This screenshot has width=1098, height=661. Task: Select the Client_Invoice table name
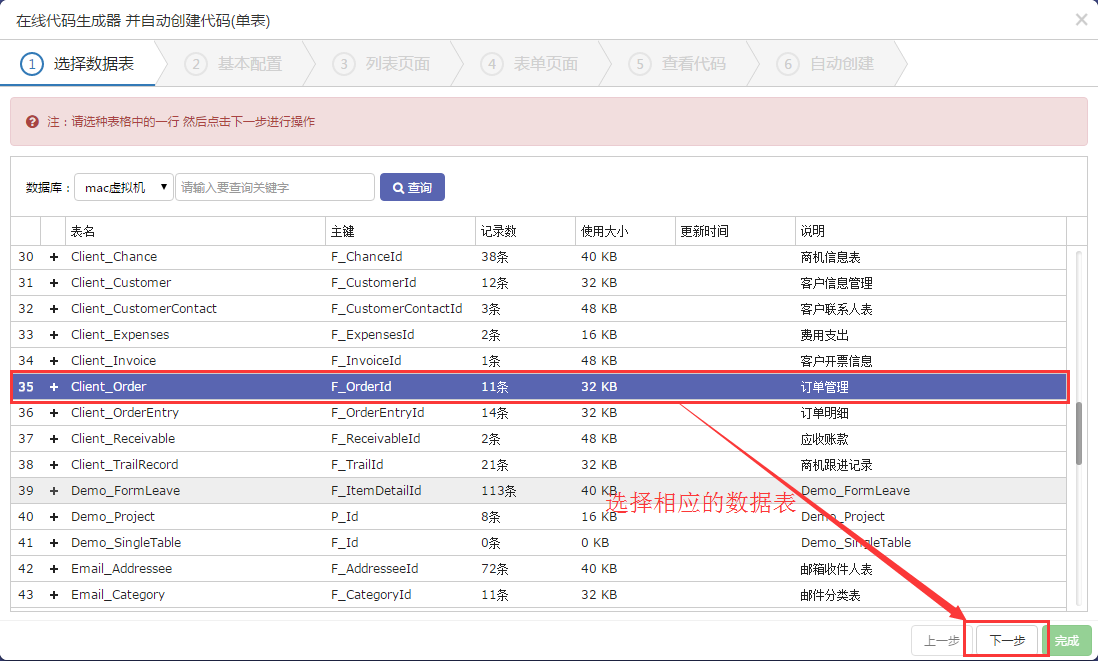point(113,361)
